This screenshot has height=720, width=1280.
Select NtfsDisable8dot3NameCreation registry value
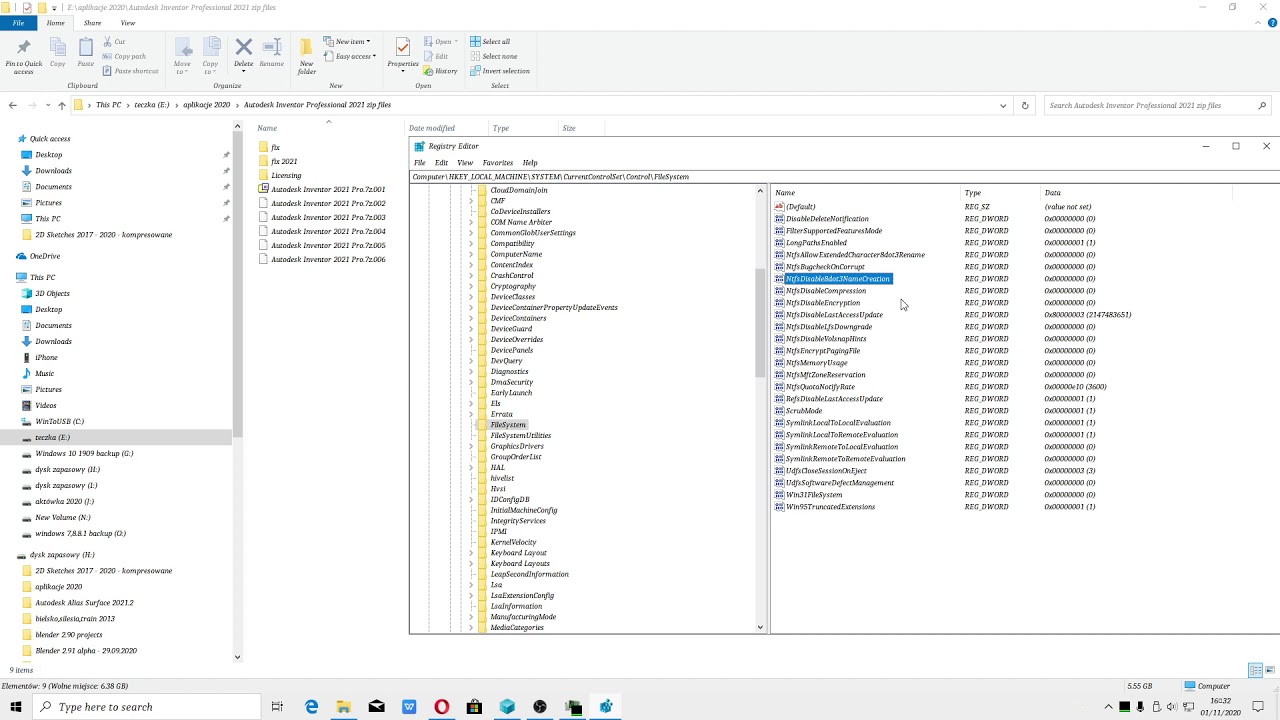[x=837, y=279]
